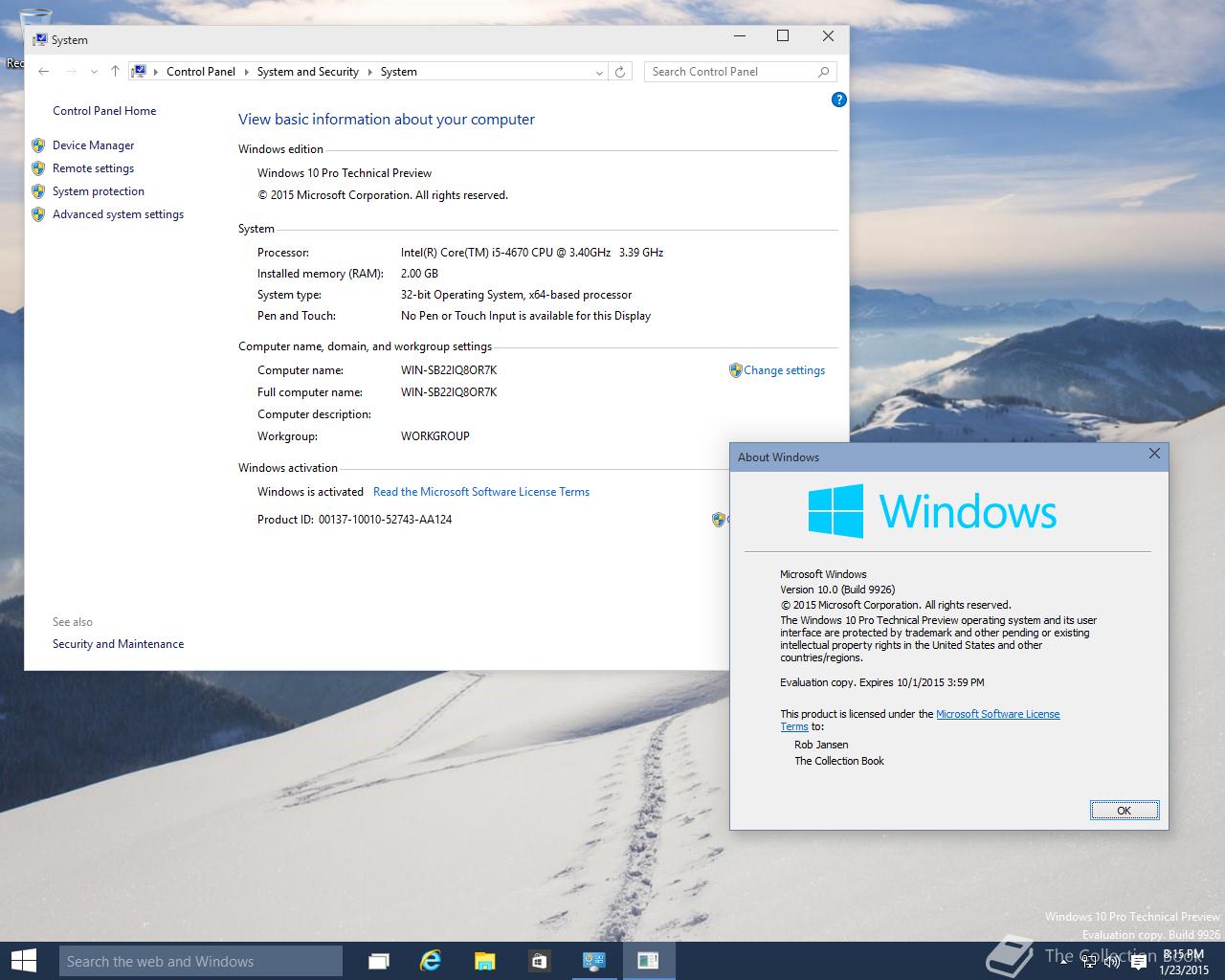
Task: Open Control Panel Home
Action: click(x=104, y=111)
